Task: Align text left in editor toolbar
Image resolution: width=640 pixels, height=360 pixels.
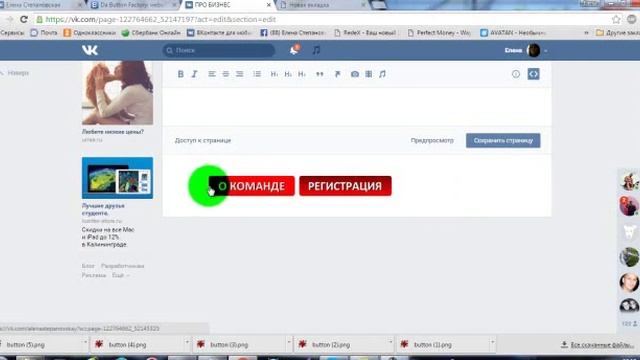Action: coord(211,74)
